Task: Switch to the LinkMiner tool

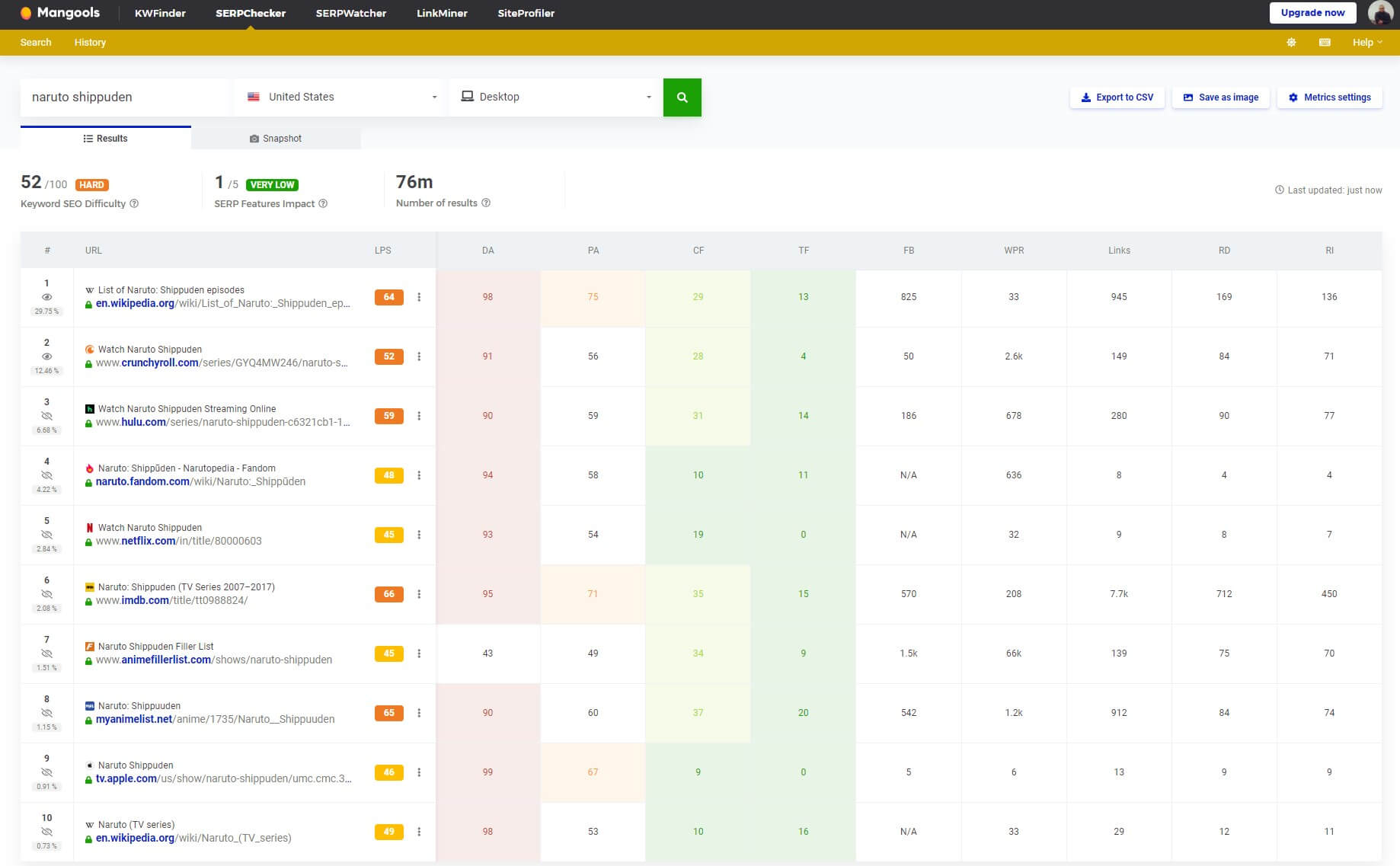Action: coord(442,13)
